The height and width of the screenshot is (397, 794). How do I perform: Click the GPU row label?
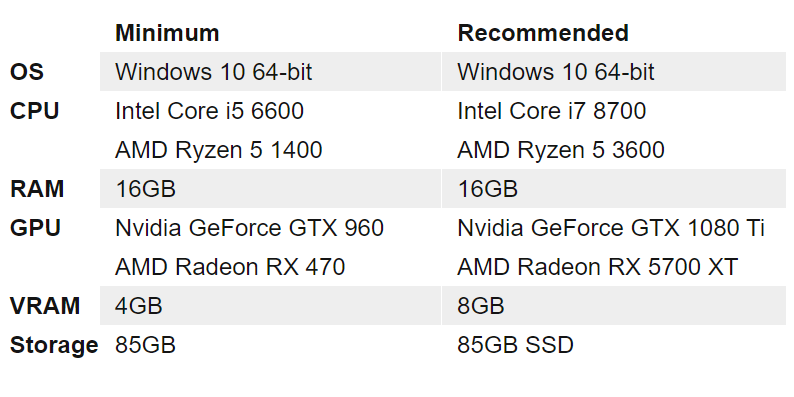(x=35, y=228)
